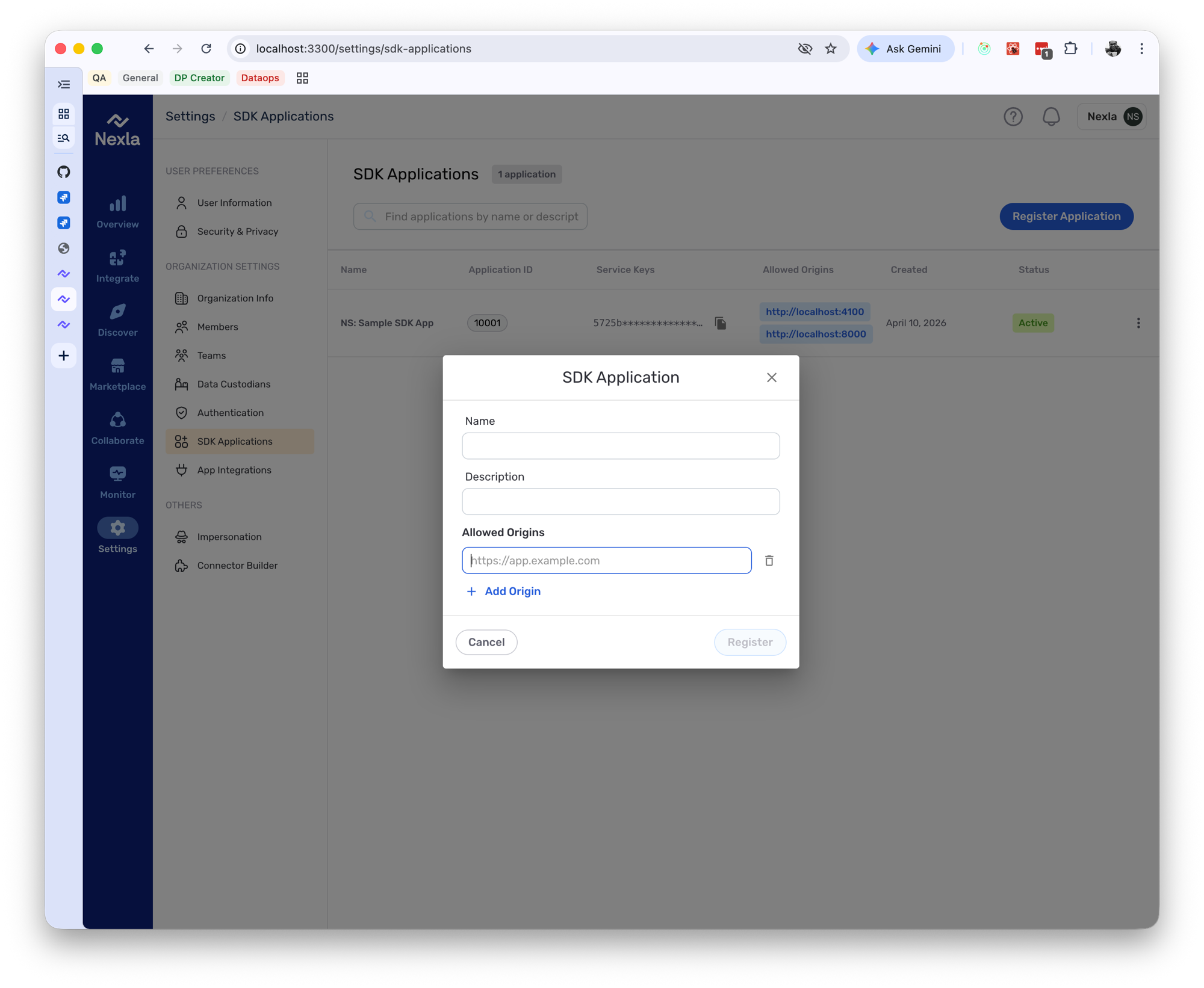Open the row actions menu for the SDK app
The image size is (1204, 988).
(x=1138, y=323)
